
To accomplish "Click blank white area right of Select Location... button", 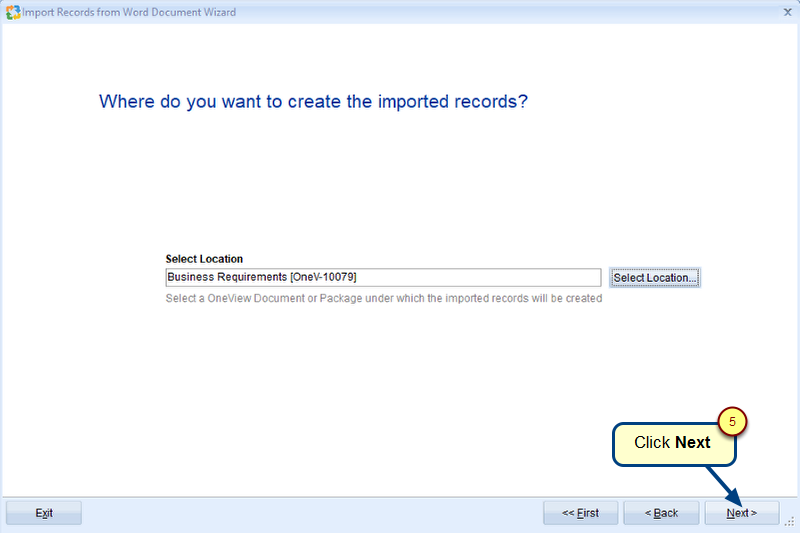I will click(750, 277).
